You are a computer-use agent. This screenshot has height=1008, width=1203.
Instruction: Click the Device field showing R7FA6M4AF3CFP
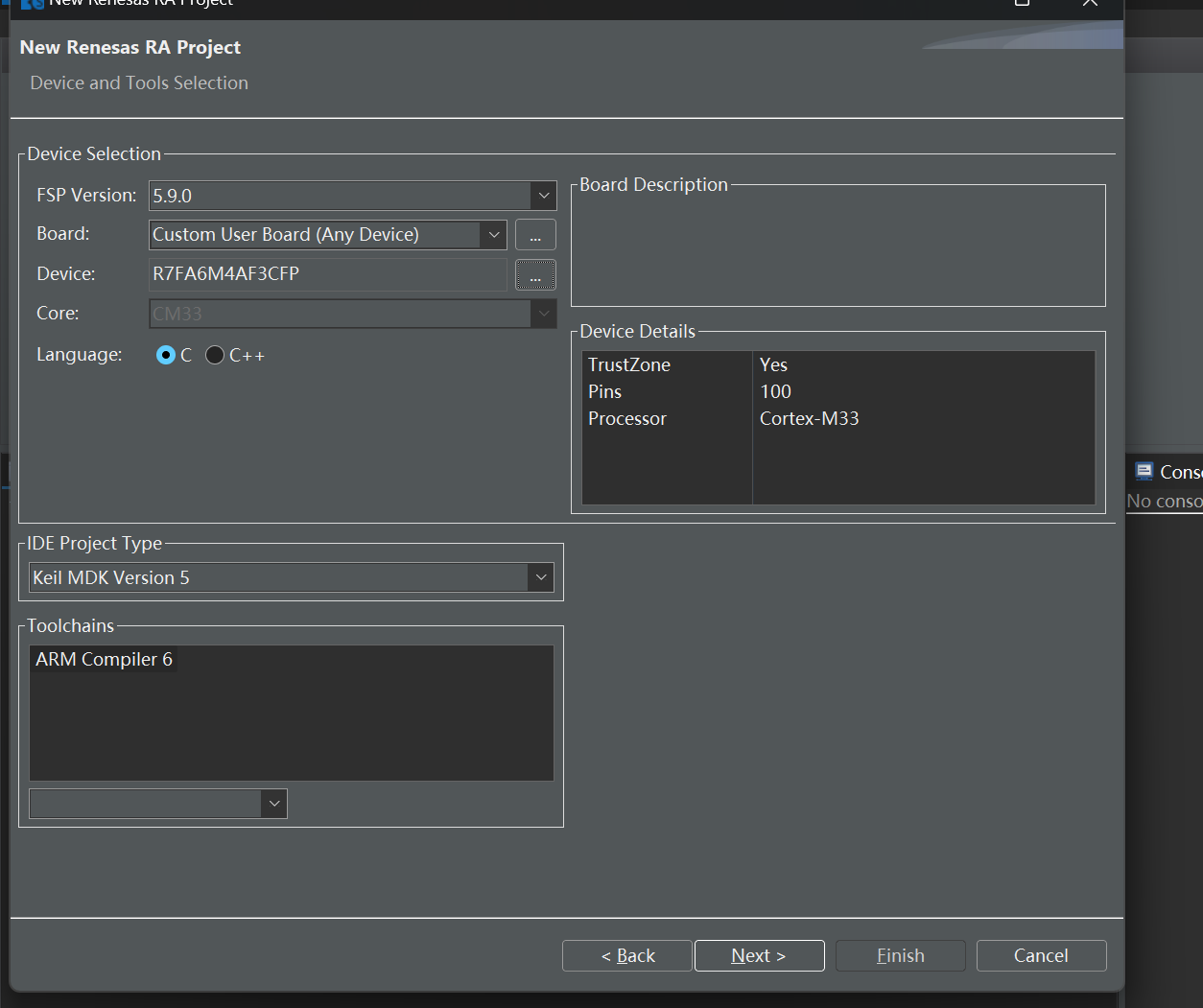coord(328,274)
